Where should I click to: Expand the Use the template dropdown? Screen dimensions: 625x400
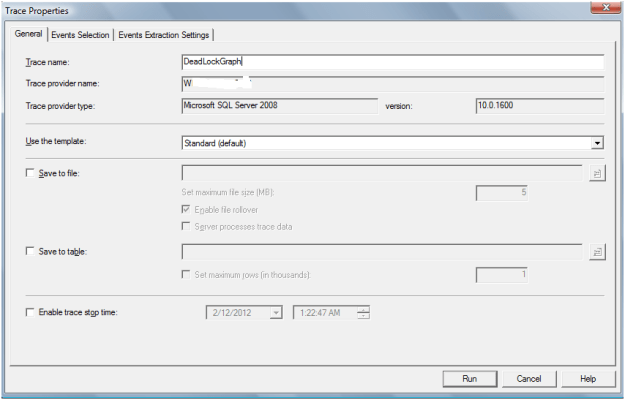pos(597,143)
